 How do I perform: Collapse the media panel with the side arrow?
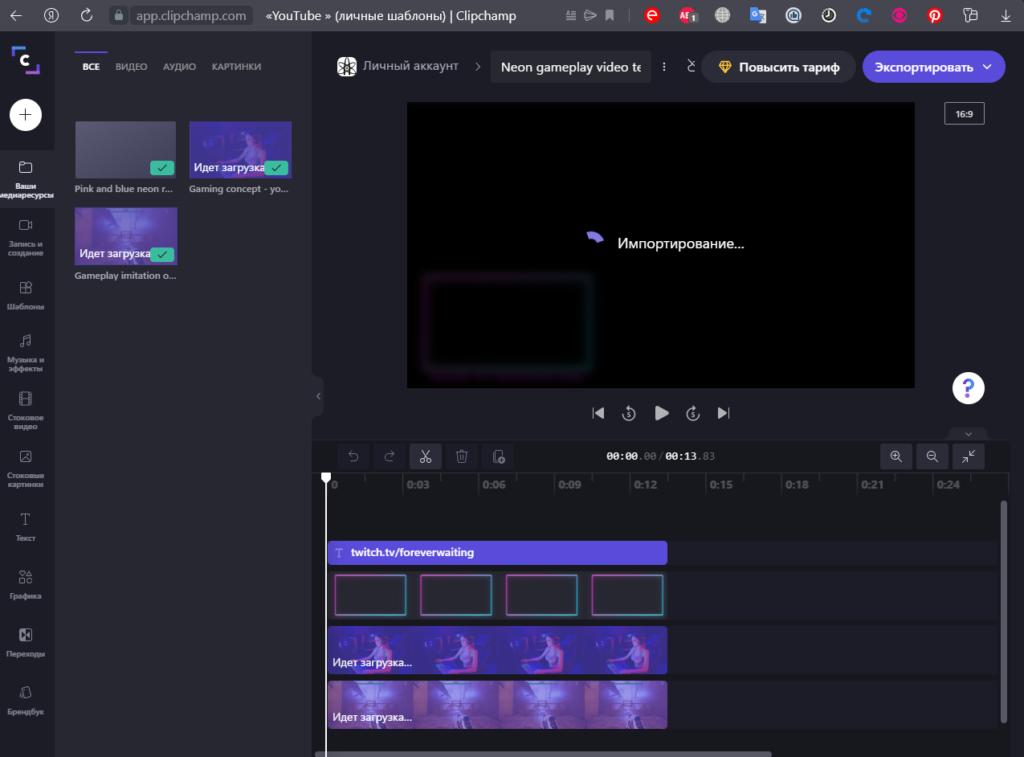click(x=318, y=396)
